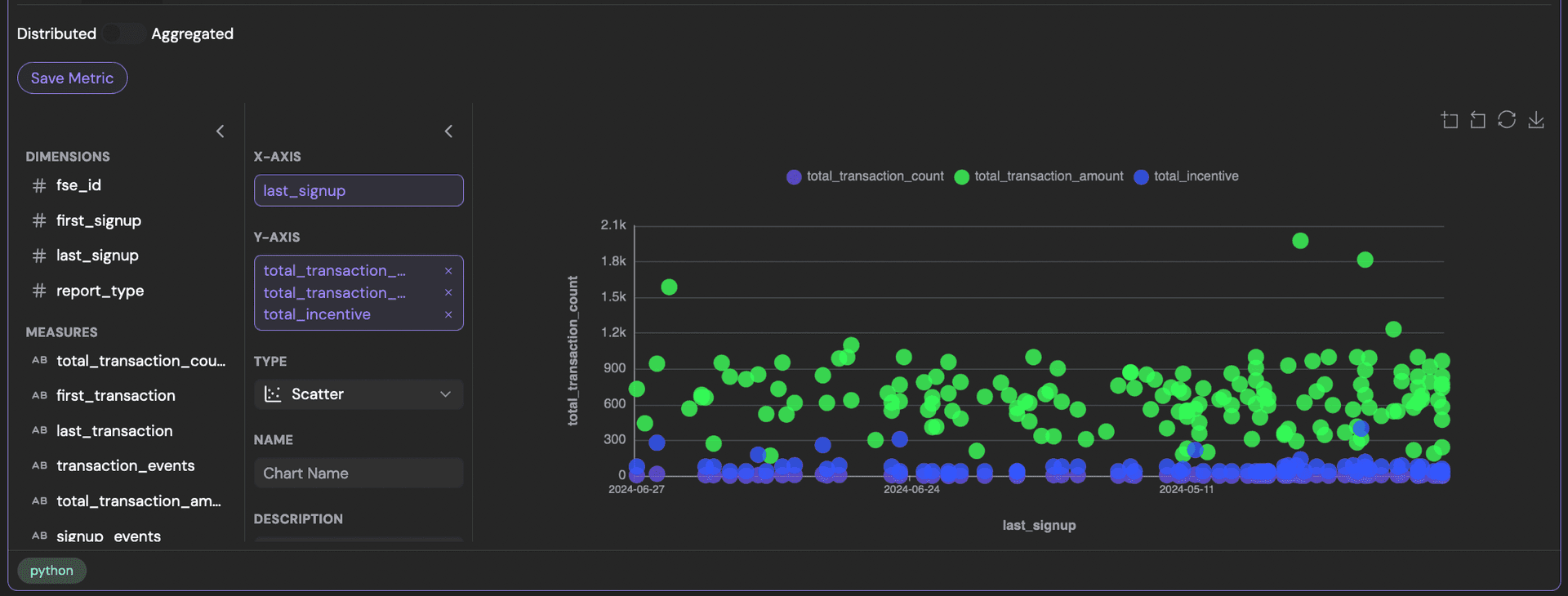Click the Chart Name input field
Viewport: 1568px width, 596px height.
(x=359, y=474)
